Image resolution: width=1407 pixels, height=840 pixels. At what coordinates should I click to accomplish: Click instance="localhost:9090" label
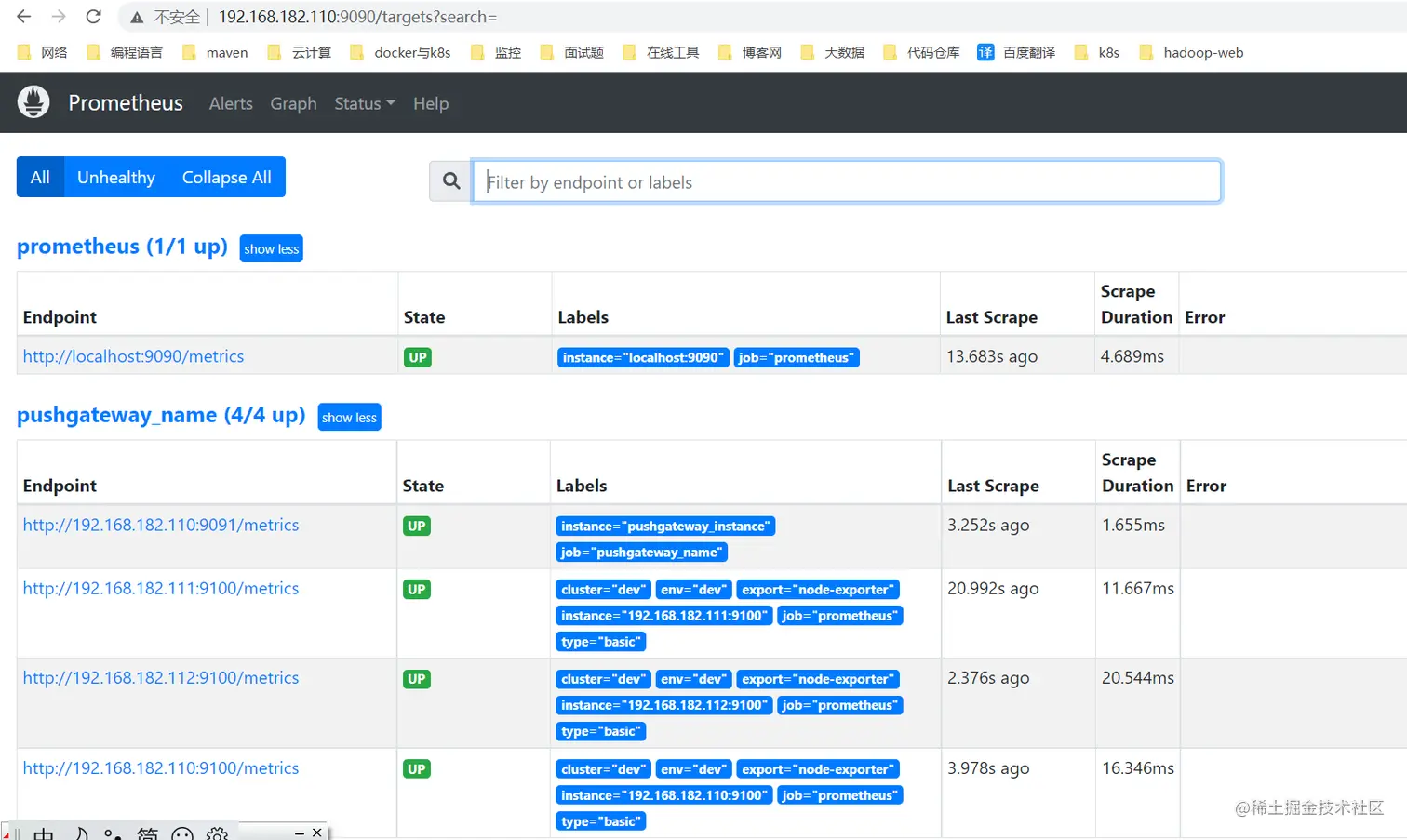(x=643, y=357)
